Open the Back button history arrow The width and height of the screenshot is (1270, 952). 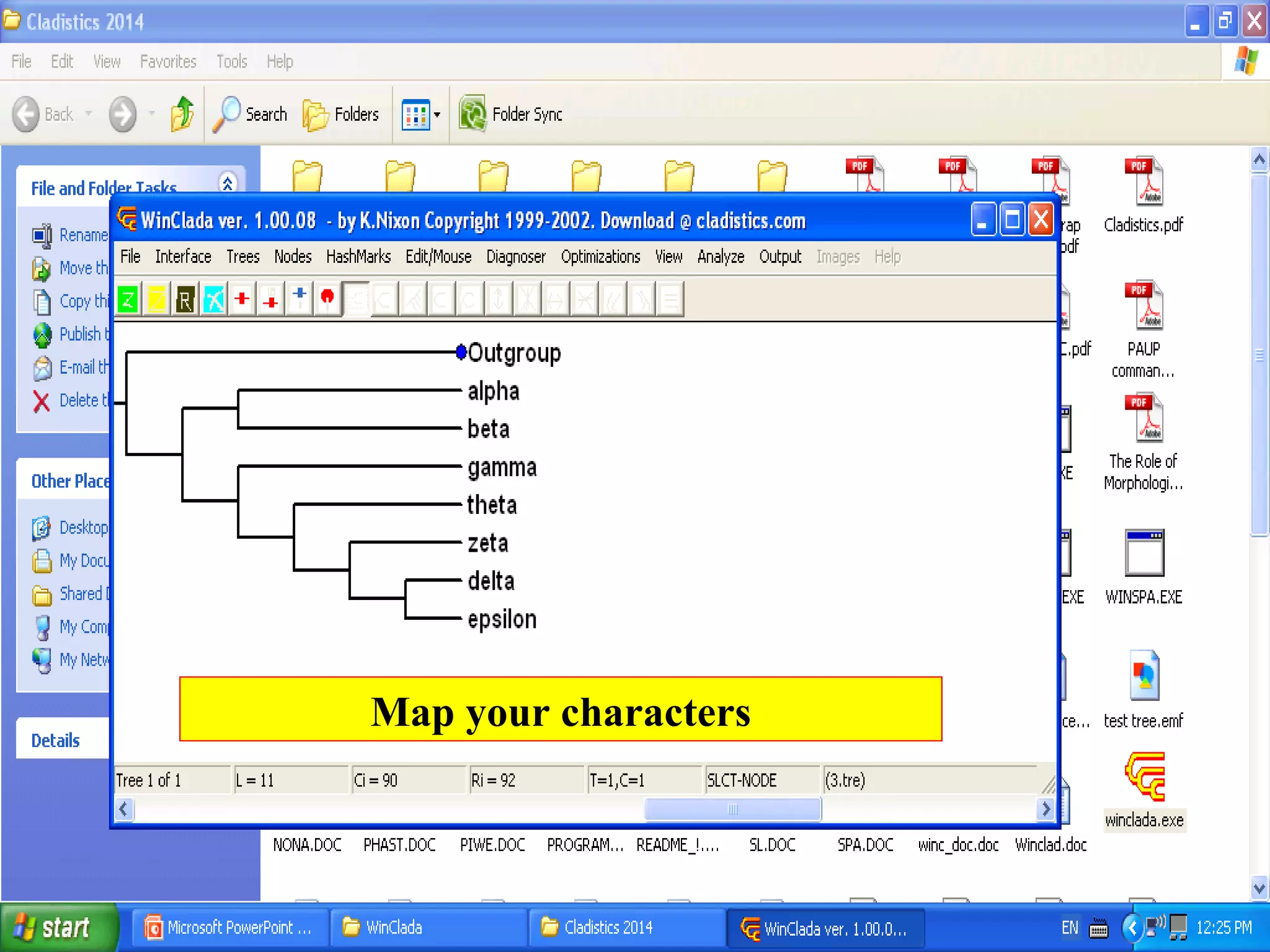click(89, 114)
